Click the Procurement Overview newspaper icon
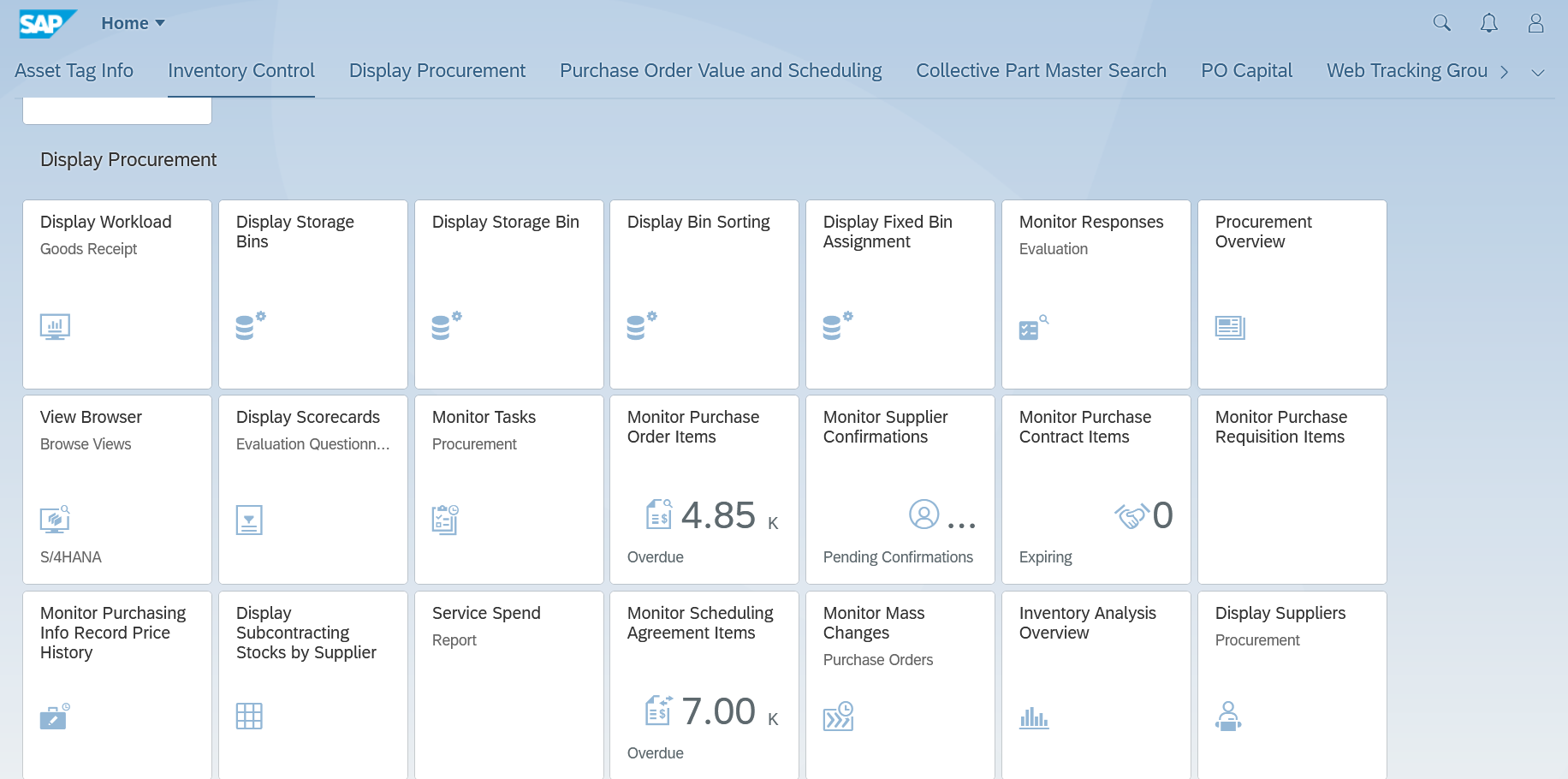 [x=1230, y=327]
